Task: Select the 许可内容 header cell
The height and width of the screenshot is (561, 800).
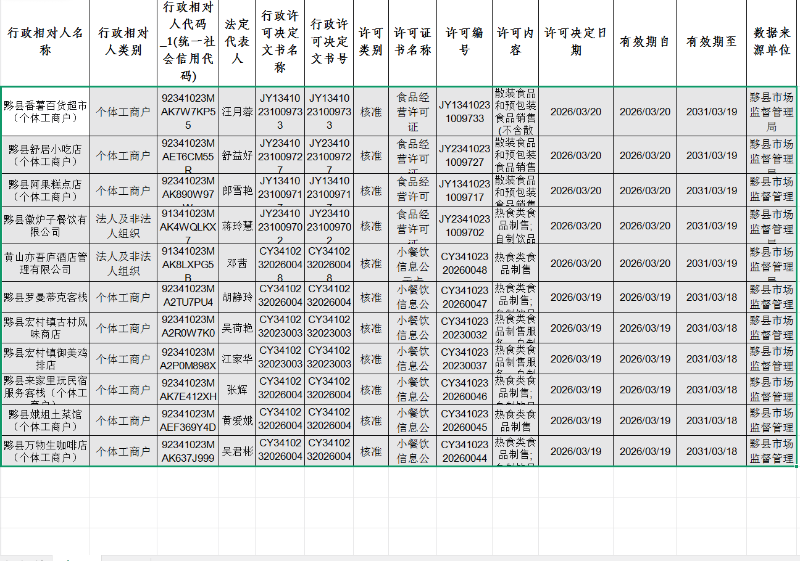Action: 515,41
